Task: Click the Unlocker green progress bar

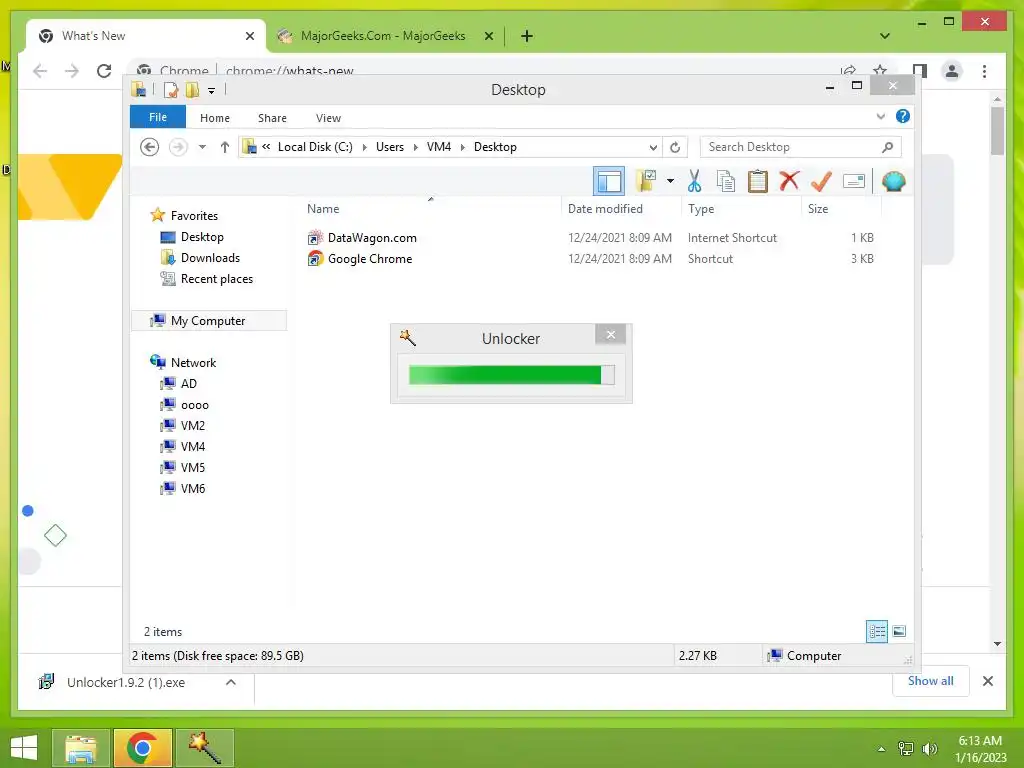Action: (x=511, y=375)
